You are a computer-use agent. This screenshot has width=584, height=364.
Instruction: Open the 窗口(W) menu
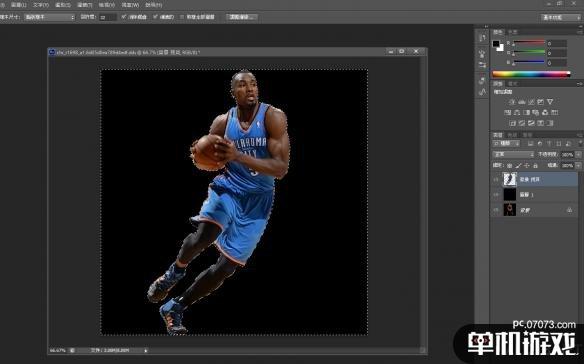130,5
